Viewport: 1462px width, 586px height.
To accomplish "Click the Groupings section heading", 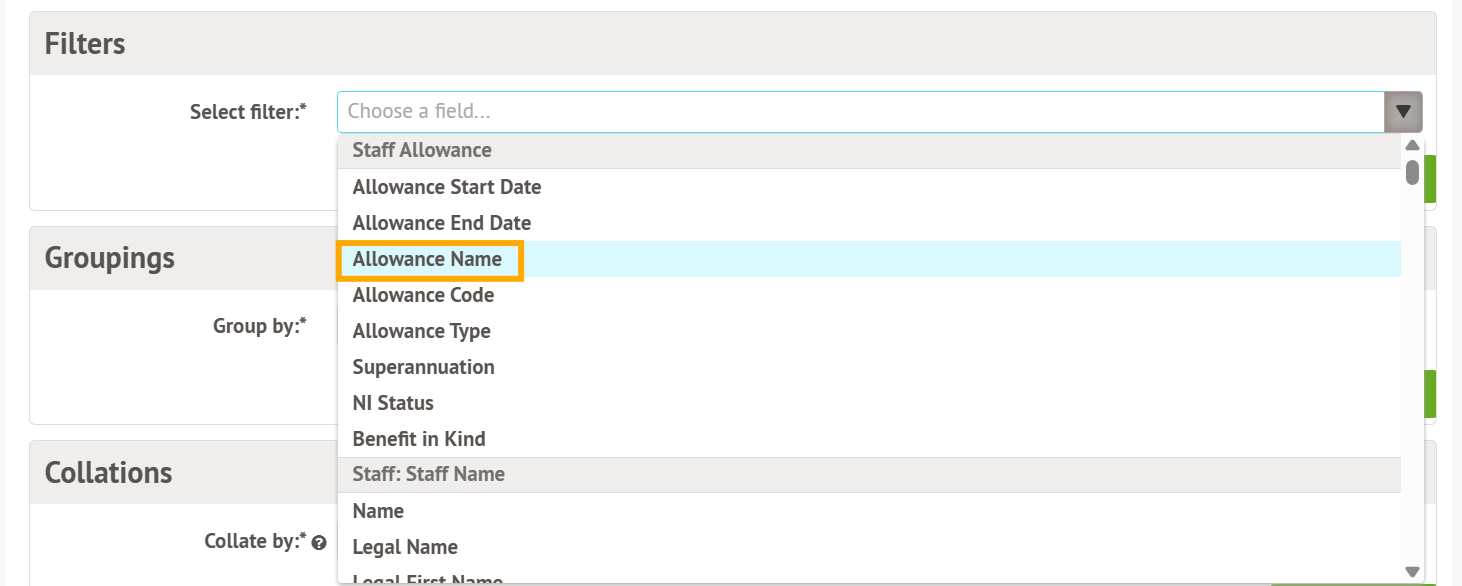I will (x=110, y=258).
